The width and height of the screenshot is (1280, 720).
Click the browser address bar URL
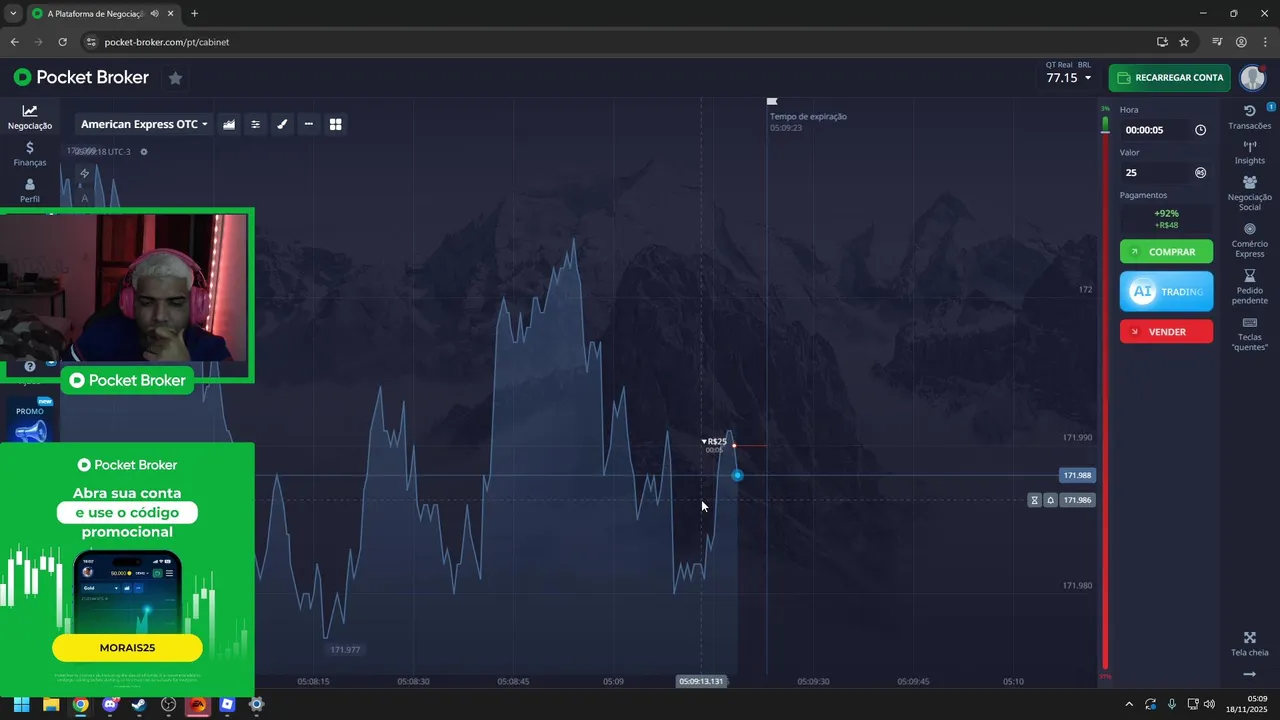click(x=167, y=42)
